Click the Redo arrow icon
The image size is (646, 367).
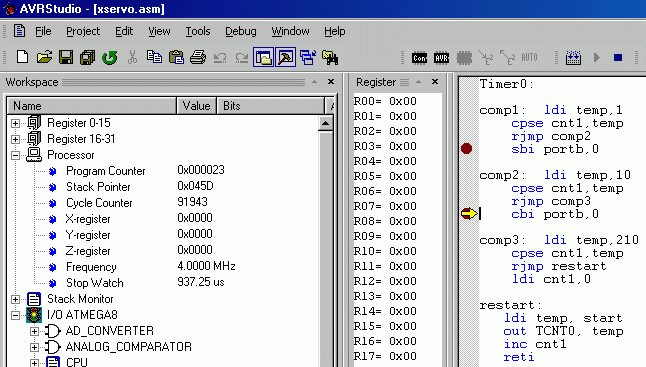coord(241,58)
